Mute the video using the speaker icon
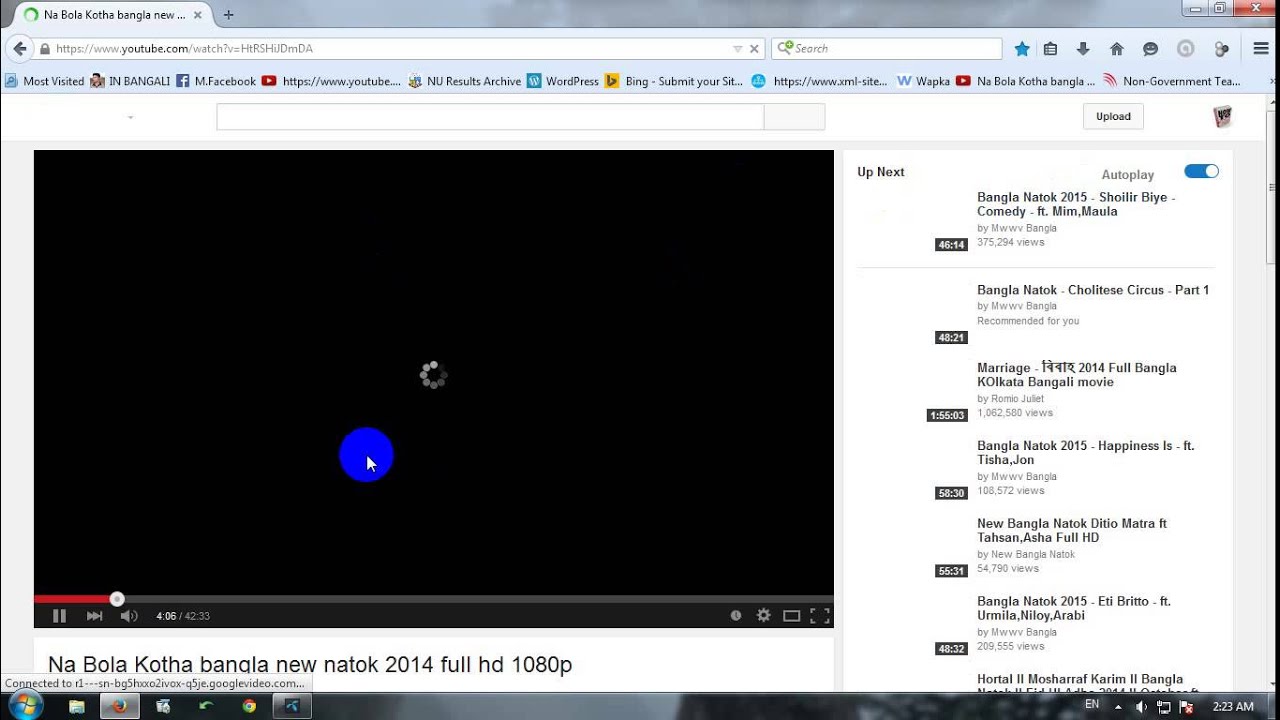The height and width of the screenshot is (720, 1280). pyautogui.click(x=129, y=616)
